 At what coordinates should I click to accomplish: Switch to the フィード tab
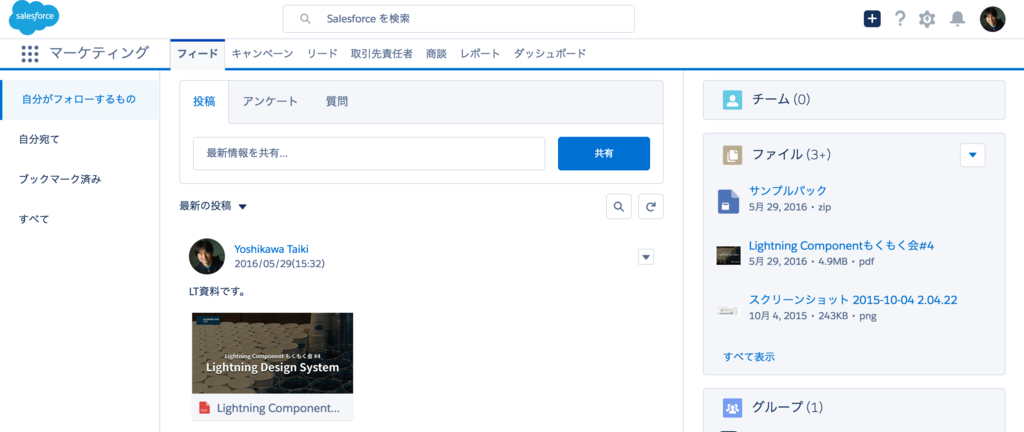click(197, 54)
